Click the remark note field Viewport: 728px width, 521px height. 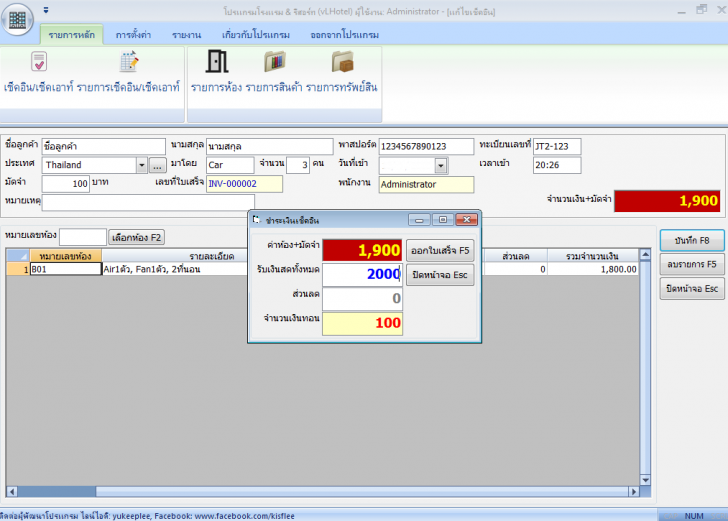point(148,203)
